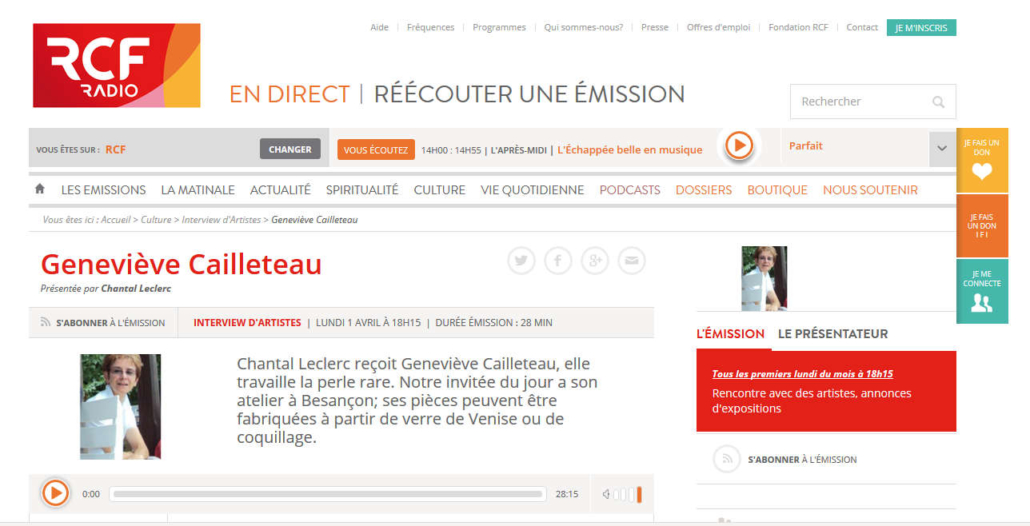Open the Fréquences link
This screenshot has height=526, width=1030.
pos(430,28)
